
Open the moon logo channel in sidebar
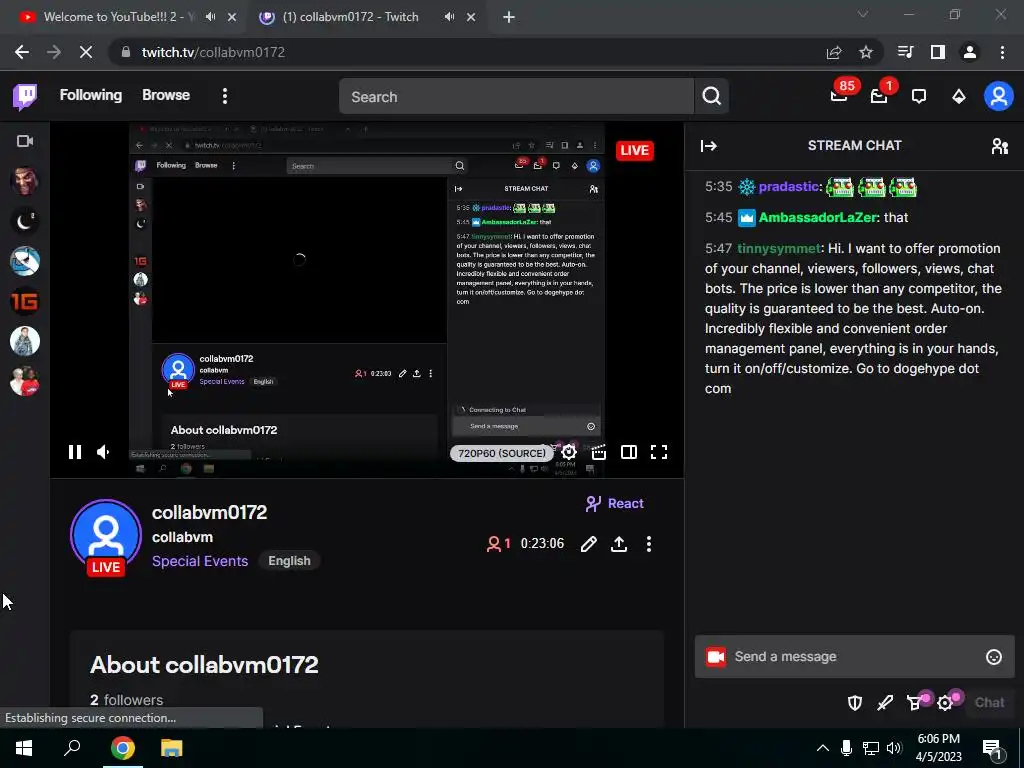(x=25, y=221)
